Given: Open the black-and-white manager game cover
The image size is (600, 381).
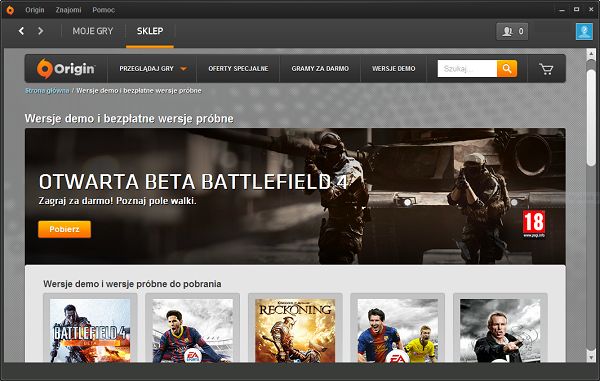Looking at the screenshot, I should tap(500, 331).
